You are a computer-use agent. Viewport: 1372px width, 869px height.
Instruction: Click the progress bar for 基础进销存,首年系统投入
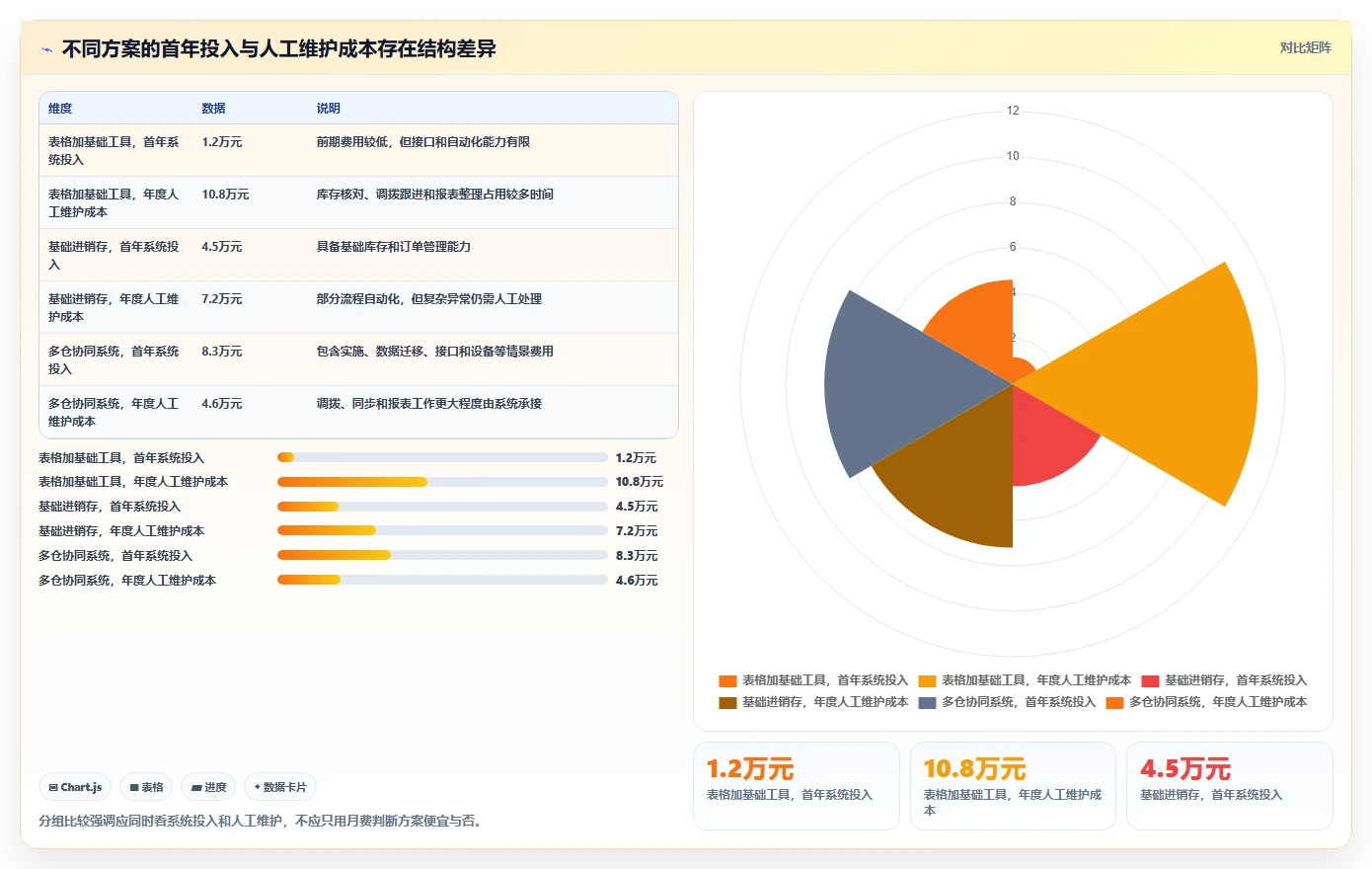pos(442,507)
